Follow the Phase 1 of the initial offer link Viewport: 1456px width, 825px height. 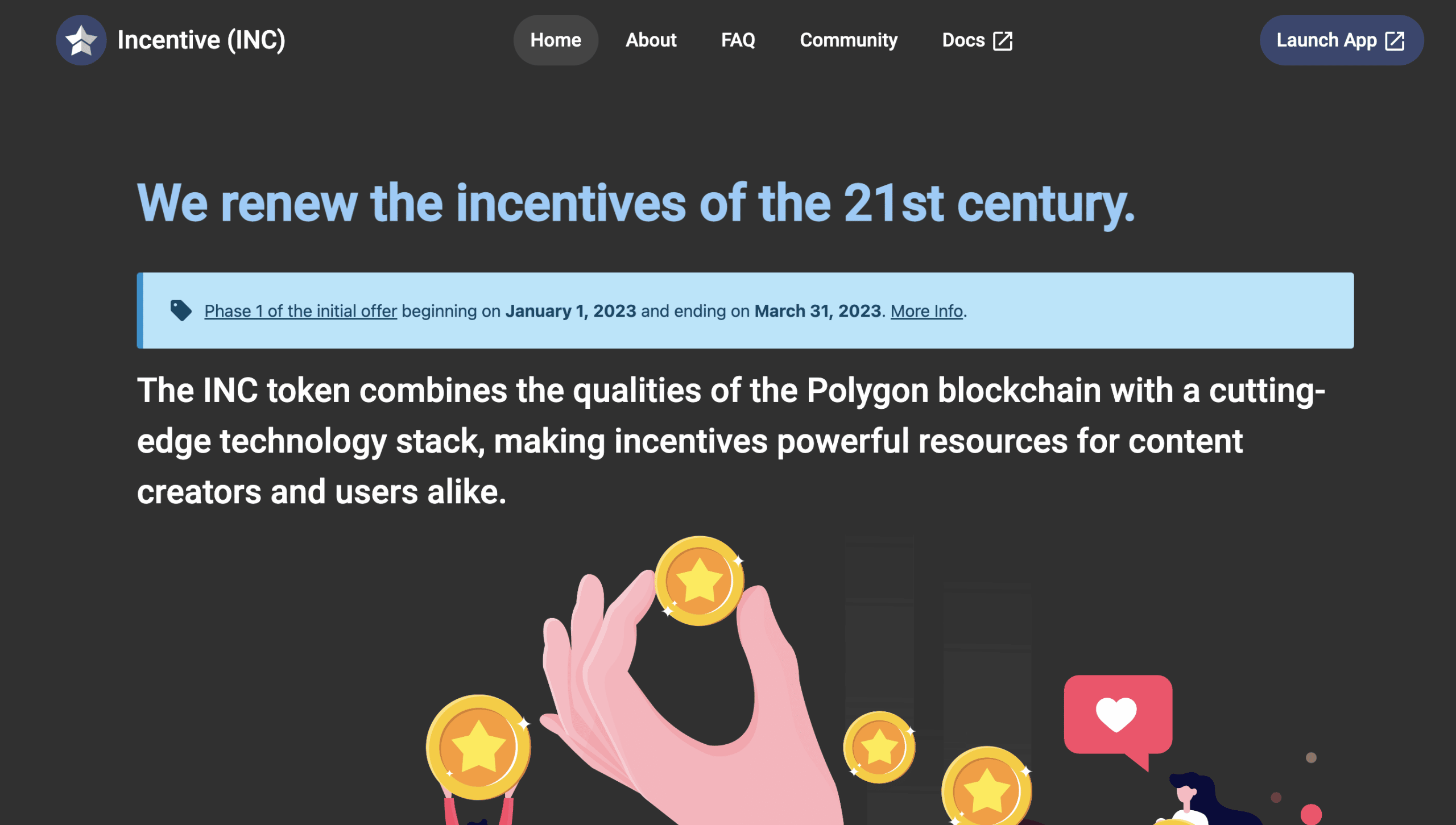point(300,311)
